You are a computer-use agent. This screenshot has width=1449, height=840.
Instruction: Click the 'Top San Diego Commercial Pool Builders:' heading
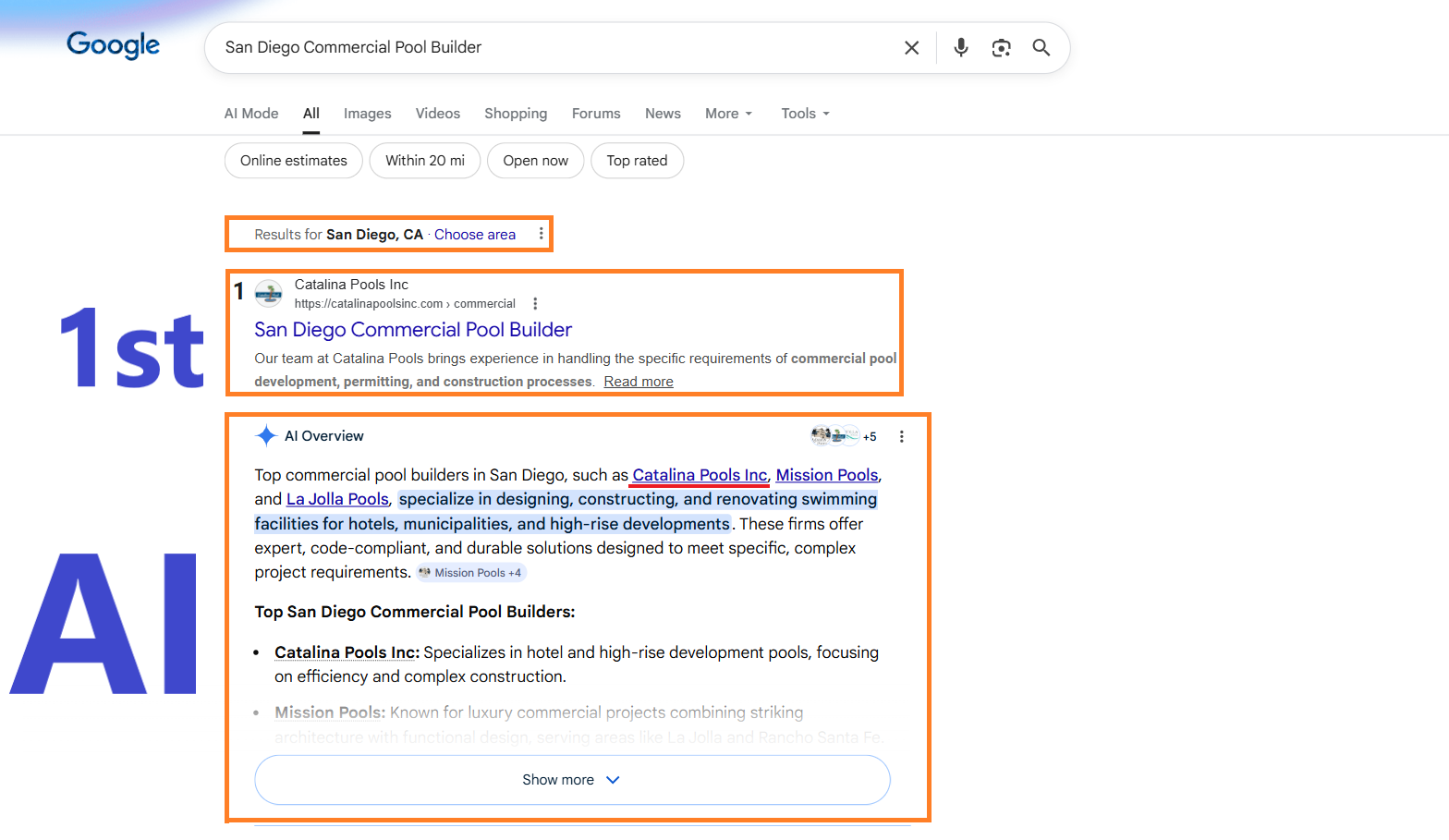coord(415,612)
